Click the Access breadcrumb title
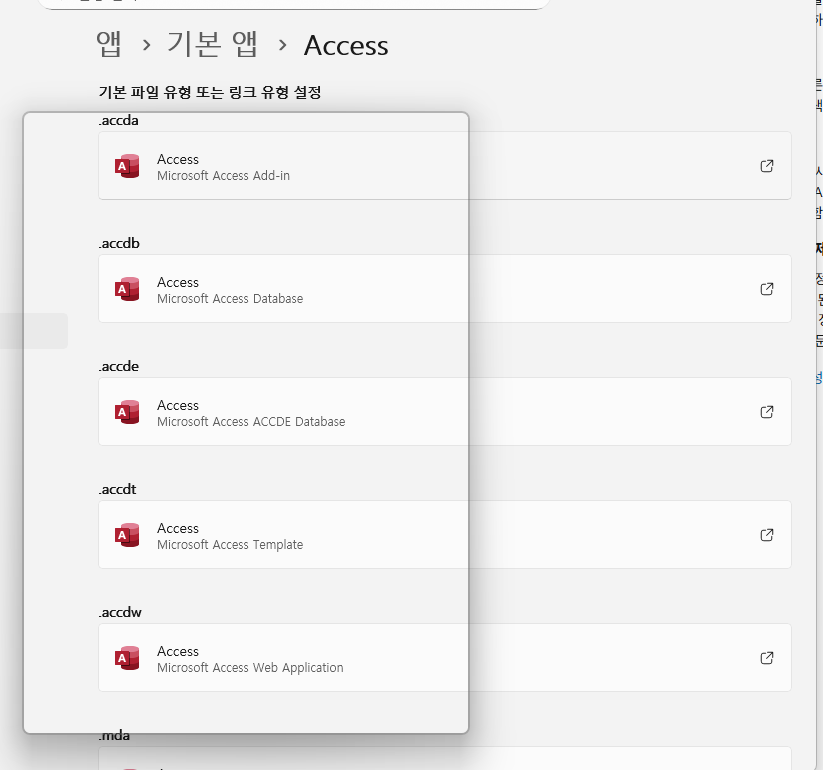 tap(346, 45)
